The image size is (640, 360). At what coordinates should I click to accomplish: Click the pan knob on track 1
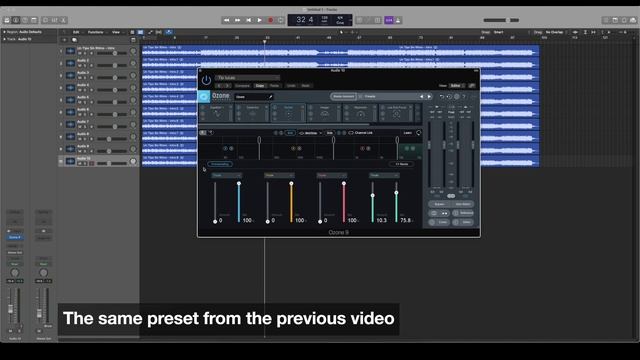coord(133,51)
